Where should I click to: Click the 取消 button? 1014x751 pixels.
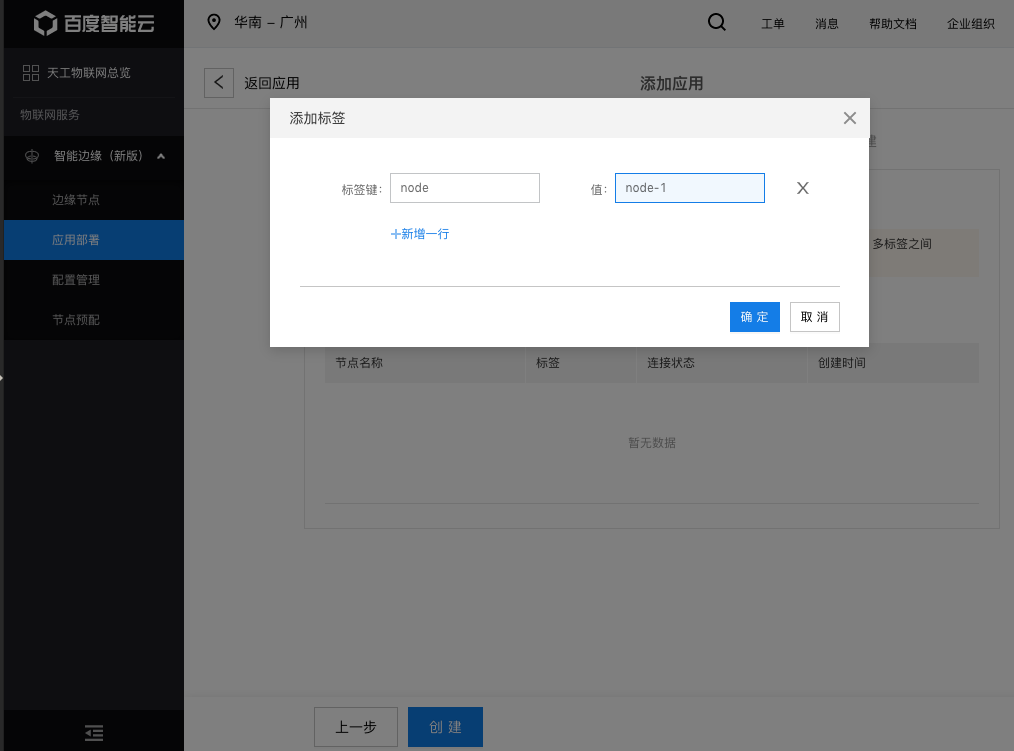(x=815, y=317)
